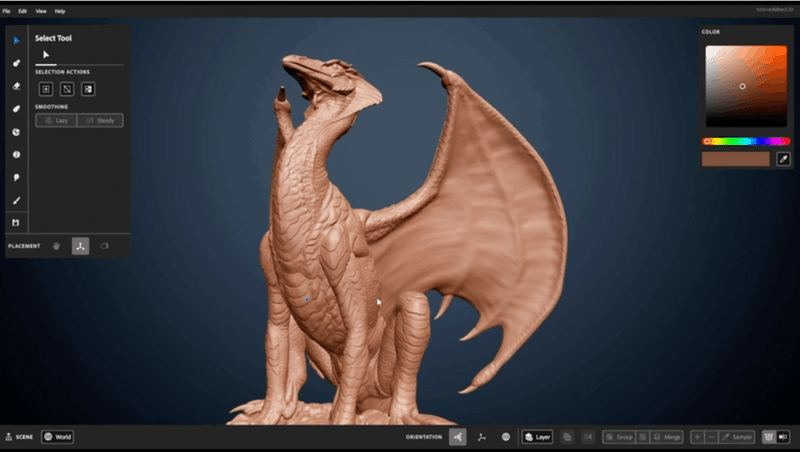The image size is (800, 452).
Task: Click the rainbow hue slider
Action: point(746,141)
